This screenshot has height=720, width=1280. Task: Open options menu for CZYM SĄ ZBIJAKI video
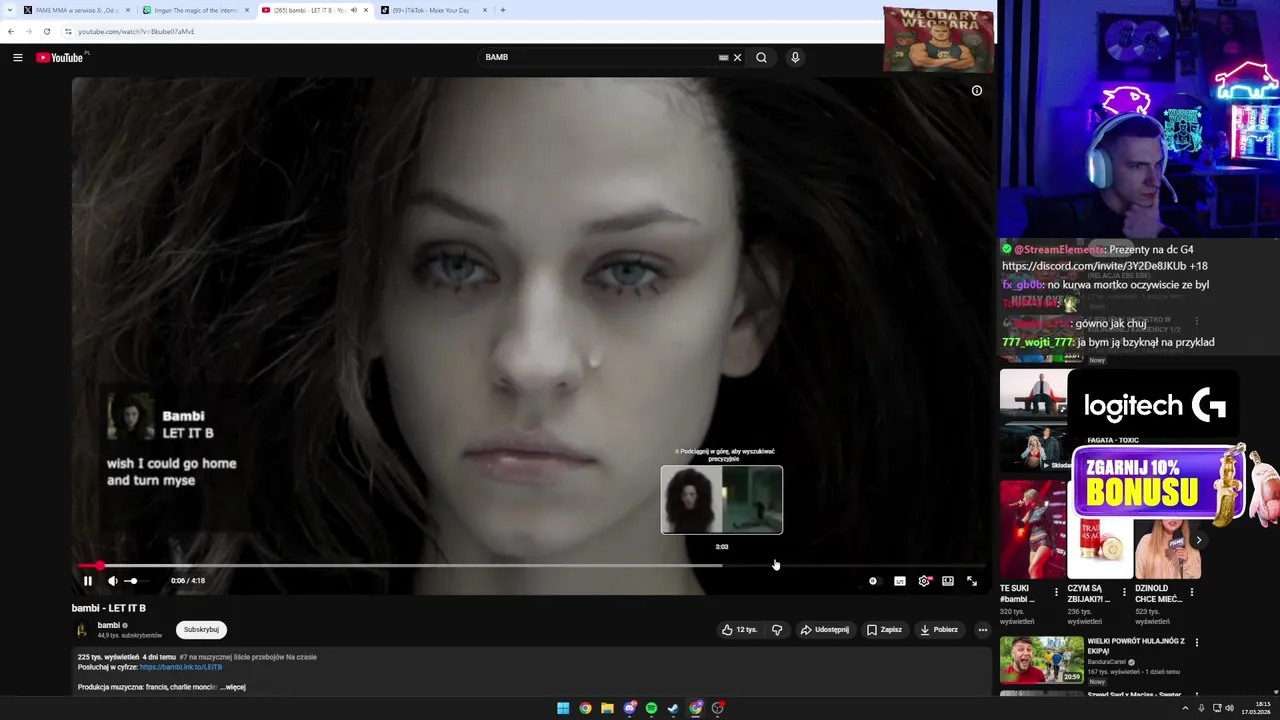point(1124,592)
